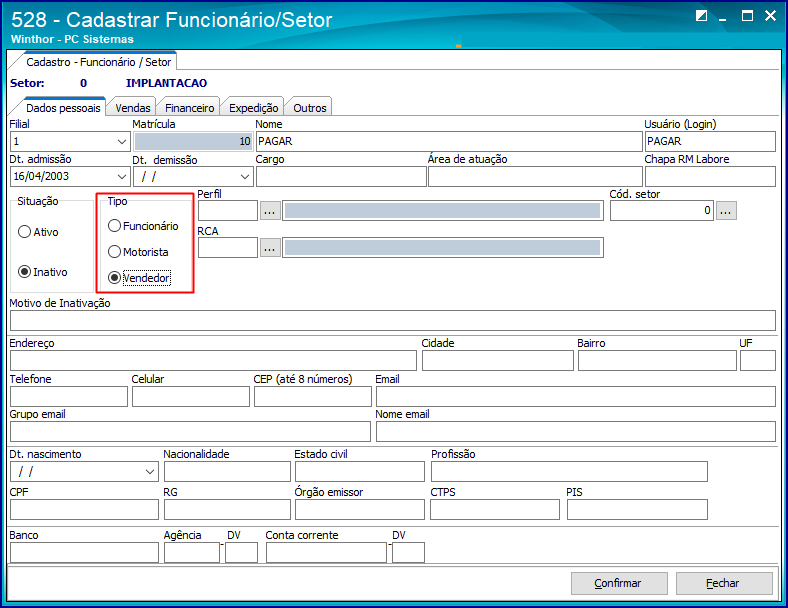788x608 pixels.
Task: Open the Dt. demissão date picker
Action: [x=245, y=177]
